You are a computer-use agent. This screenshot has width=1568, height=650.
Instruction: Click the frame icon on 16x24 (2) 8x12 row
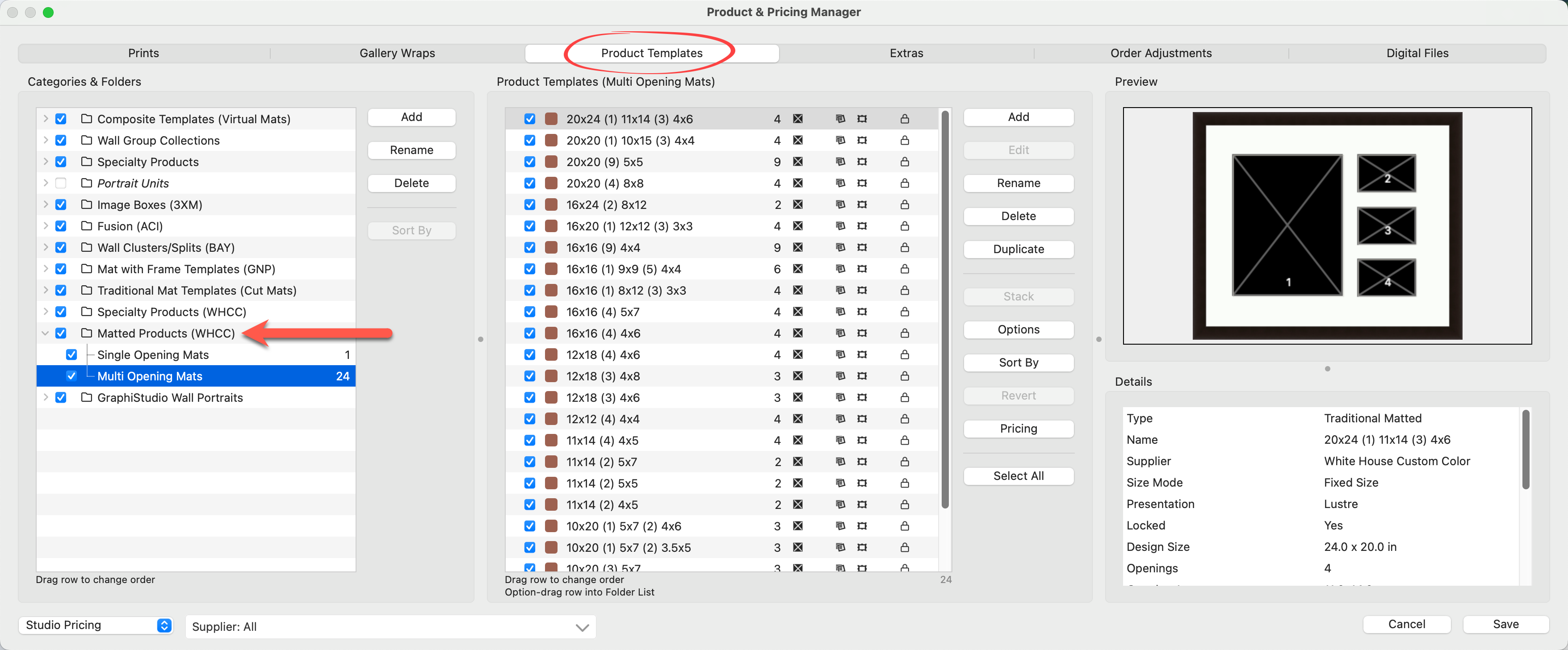tap(862, 204)
